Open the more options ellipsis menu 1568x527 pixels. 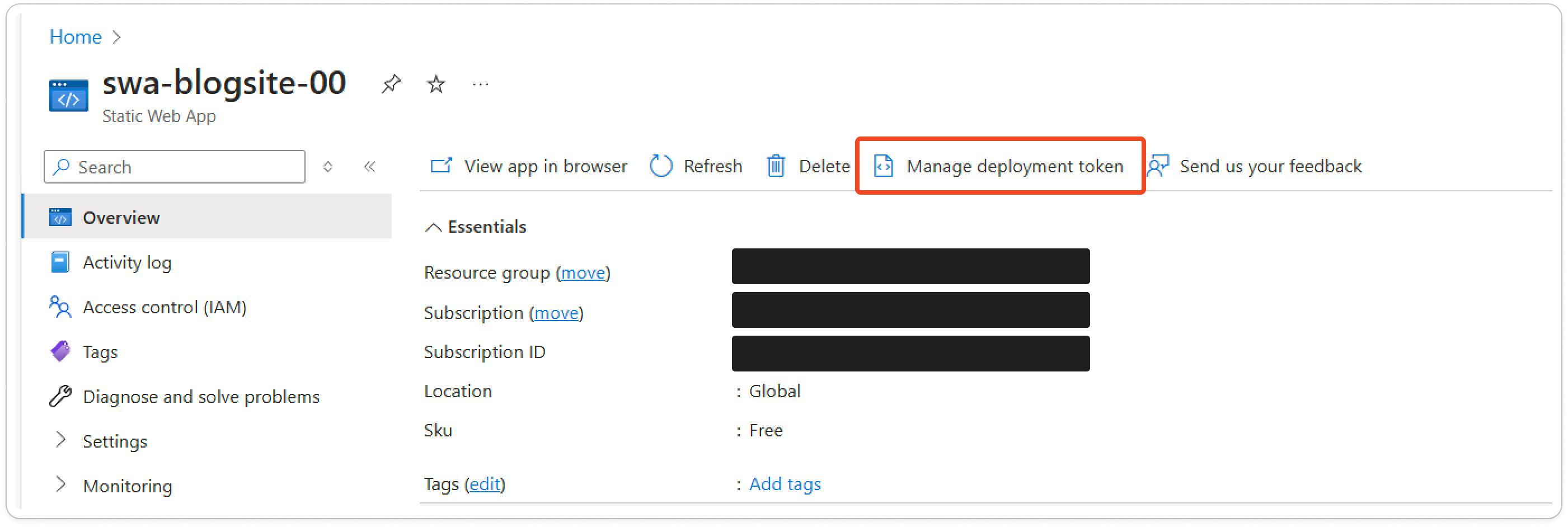pos(480,84)
